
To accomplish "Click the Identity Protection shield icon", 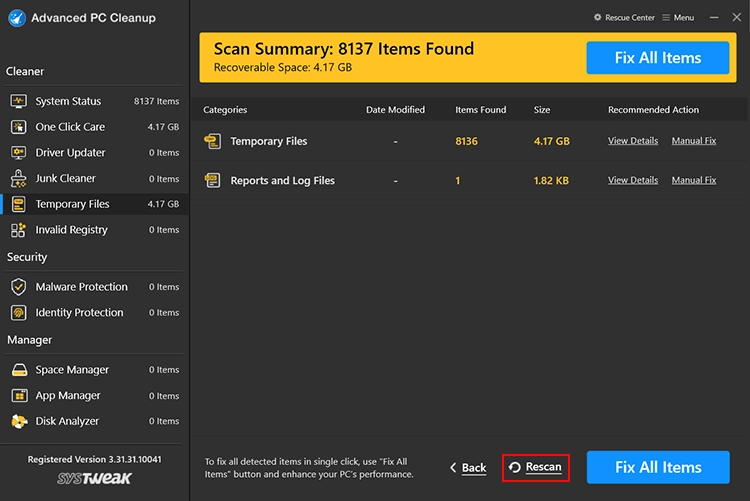I will (x=18, y=313).
